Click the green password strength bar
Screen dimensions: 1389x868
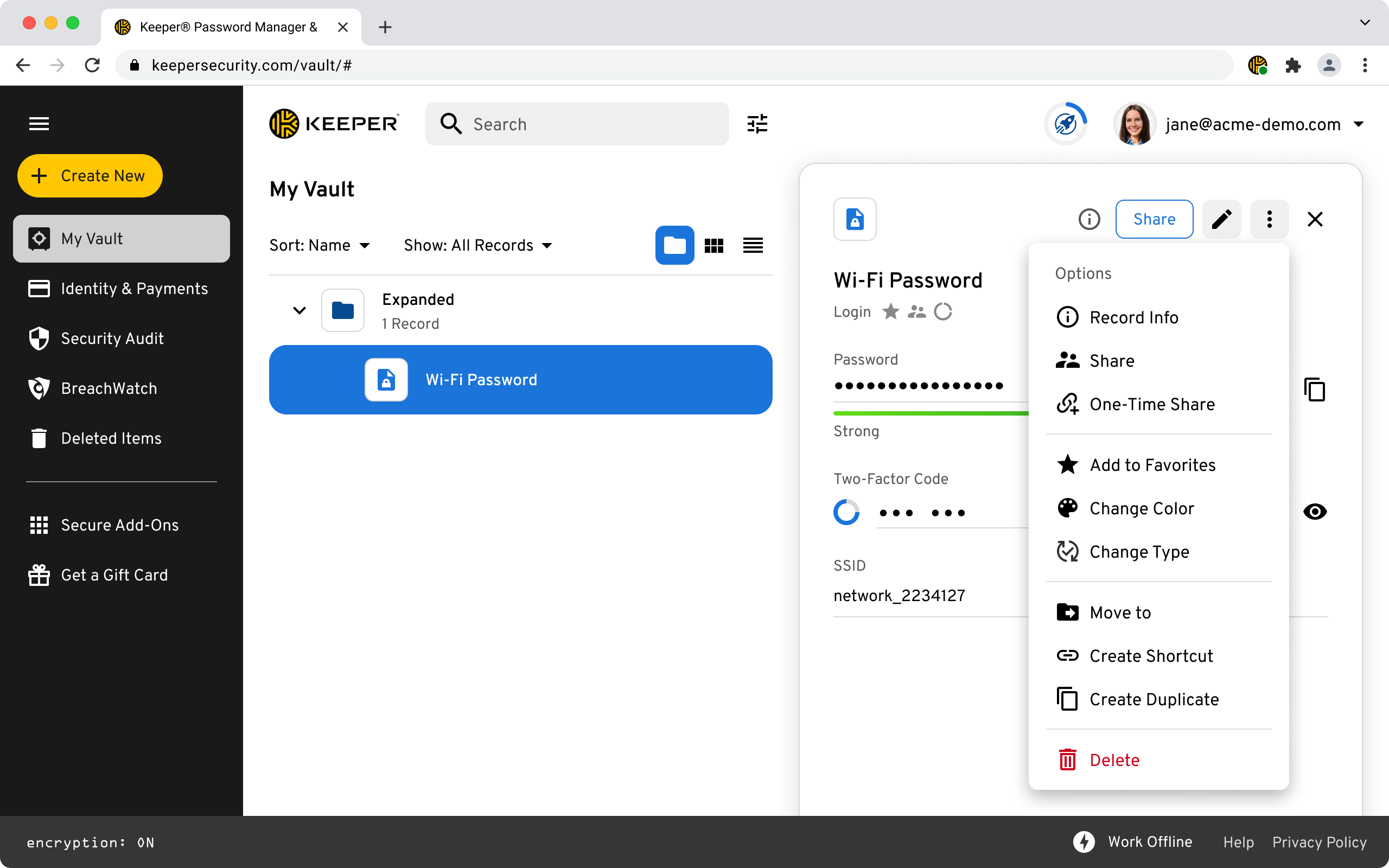click(930, 413)
